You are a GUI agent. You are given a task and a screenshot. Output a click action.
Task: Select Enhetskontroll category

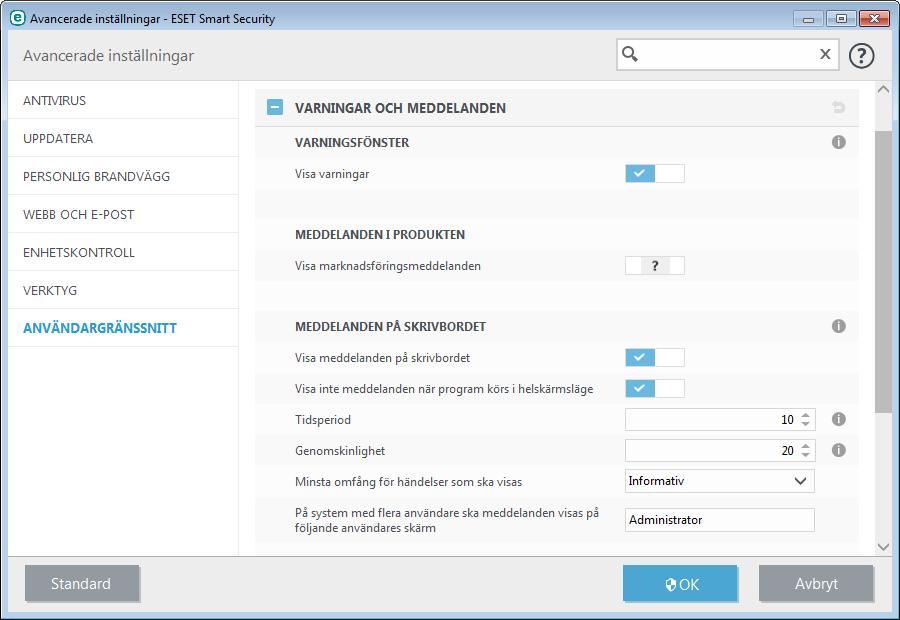tap(123, 252)
